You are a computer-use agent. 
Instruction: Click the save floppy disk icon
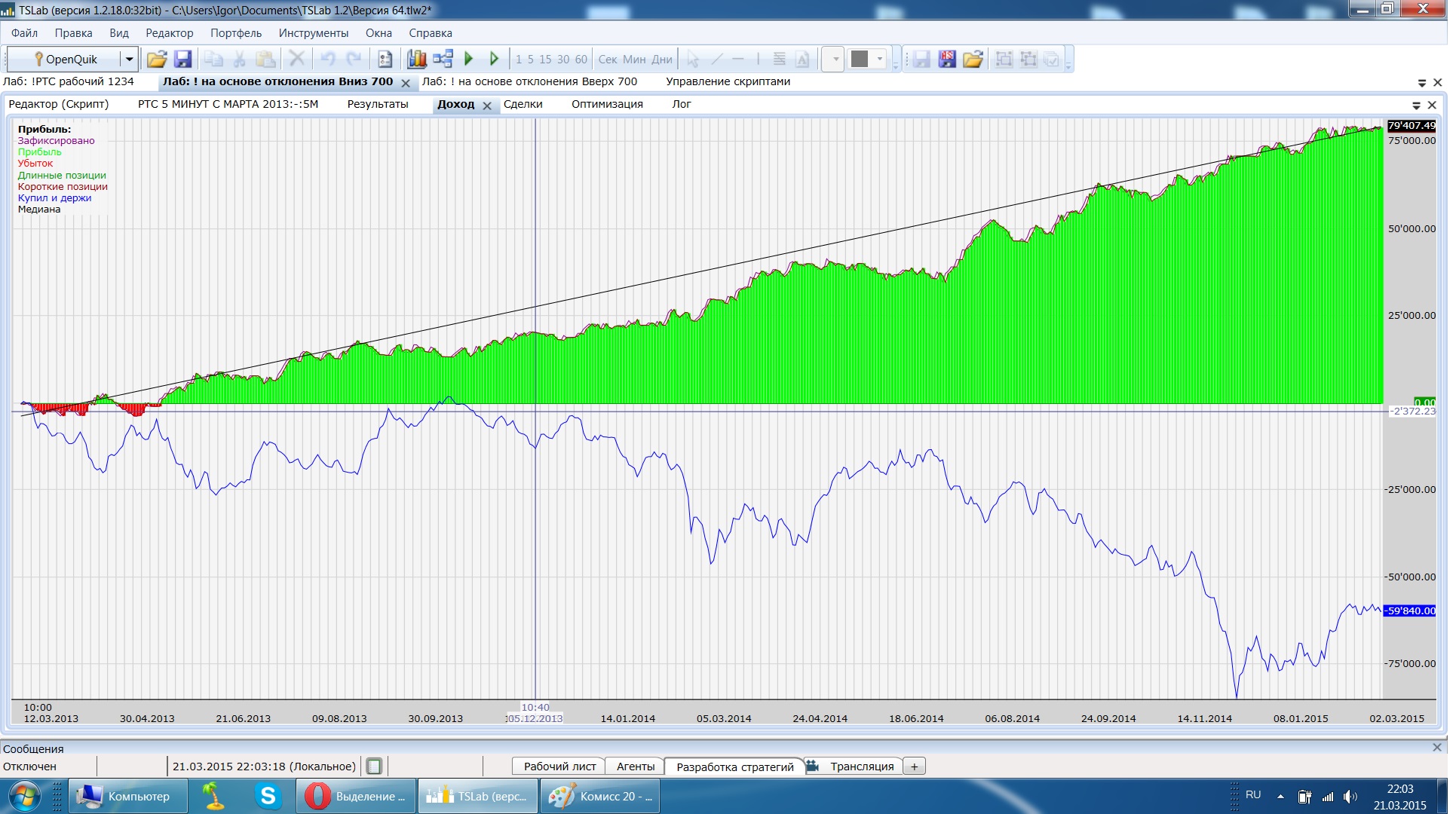click(x=182, y=60)
